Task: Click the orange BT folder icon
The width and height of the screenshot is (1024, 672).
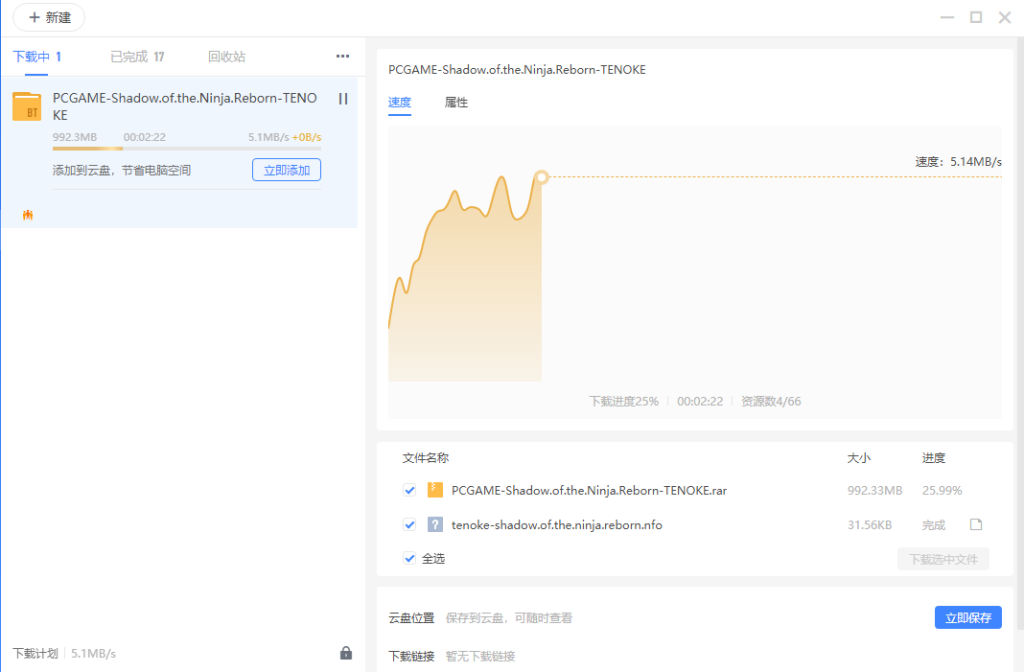Action: pos(27,106)
